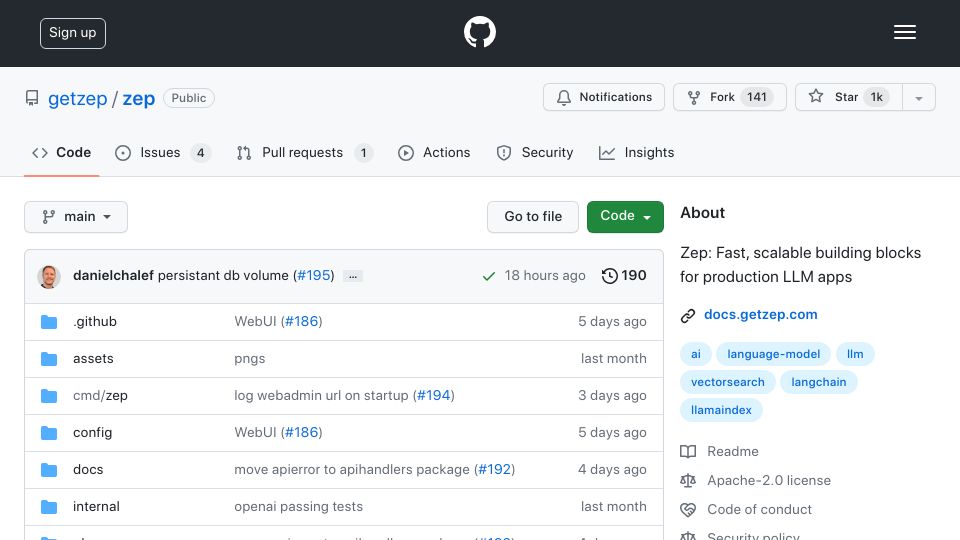Click the Code of conduct heart icon
The width and height of the screenshot is (960, 540).
688,510
